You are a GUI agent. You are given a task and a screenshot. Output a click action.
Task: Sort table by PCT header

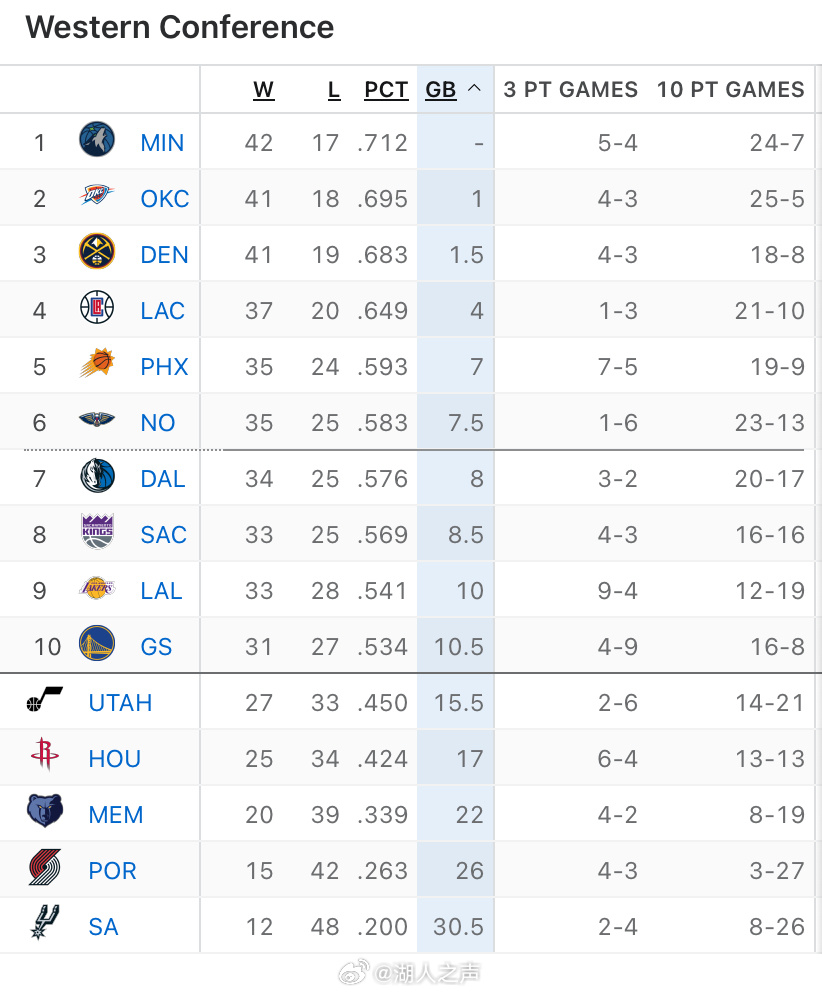click(x=386, y=90)
